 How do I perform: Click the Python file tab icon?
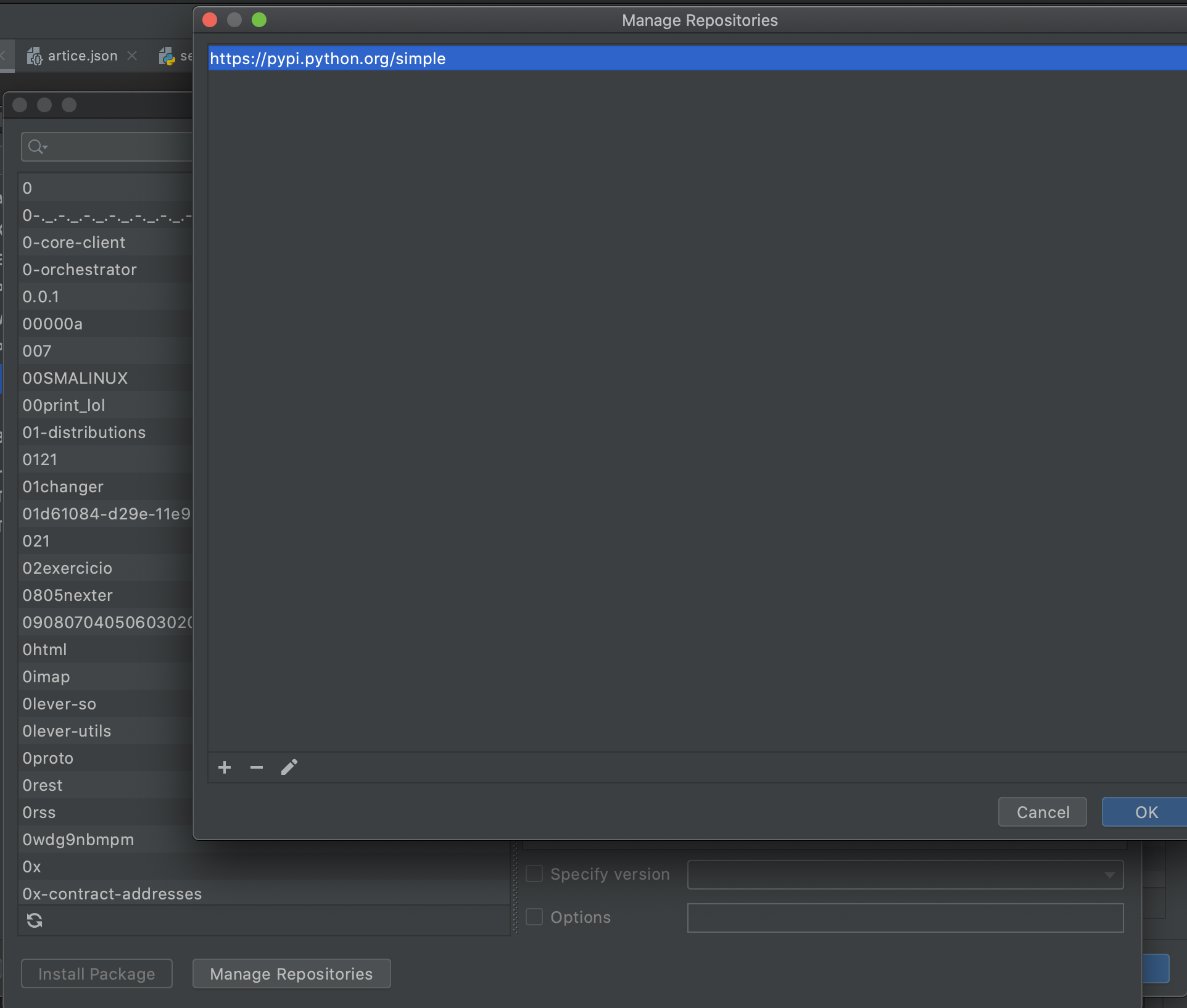coord(167,56)
